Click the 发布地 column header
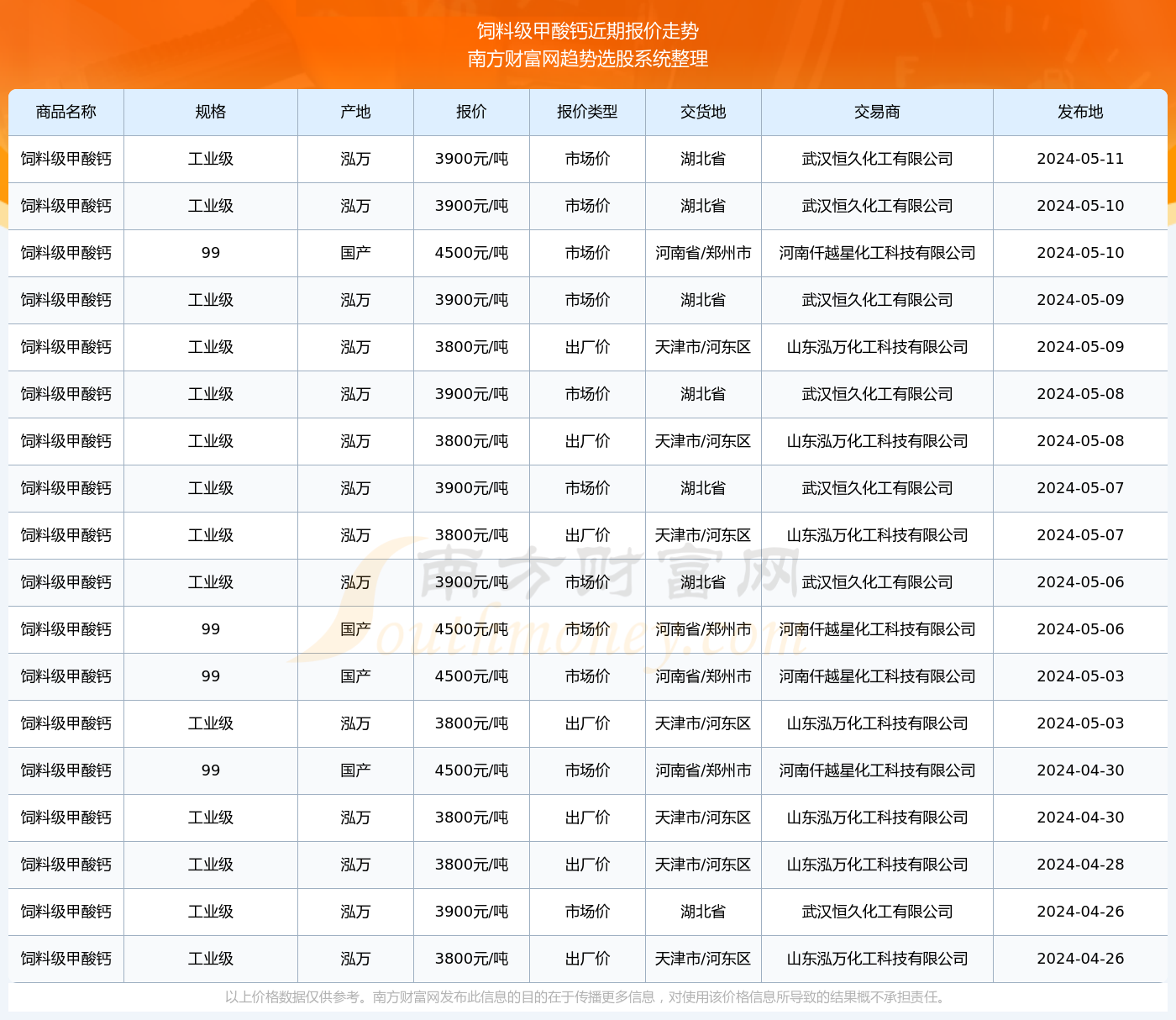1176x1020 pixels. coord(1080,112)
